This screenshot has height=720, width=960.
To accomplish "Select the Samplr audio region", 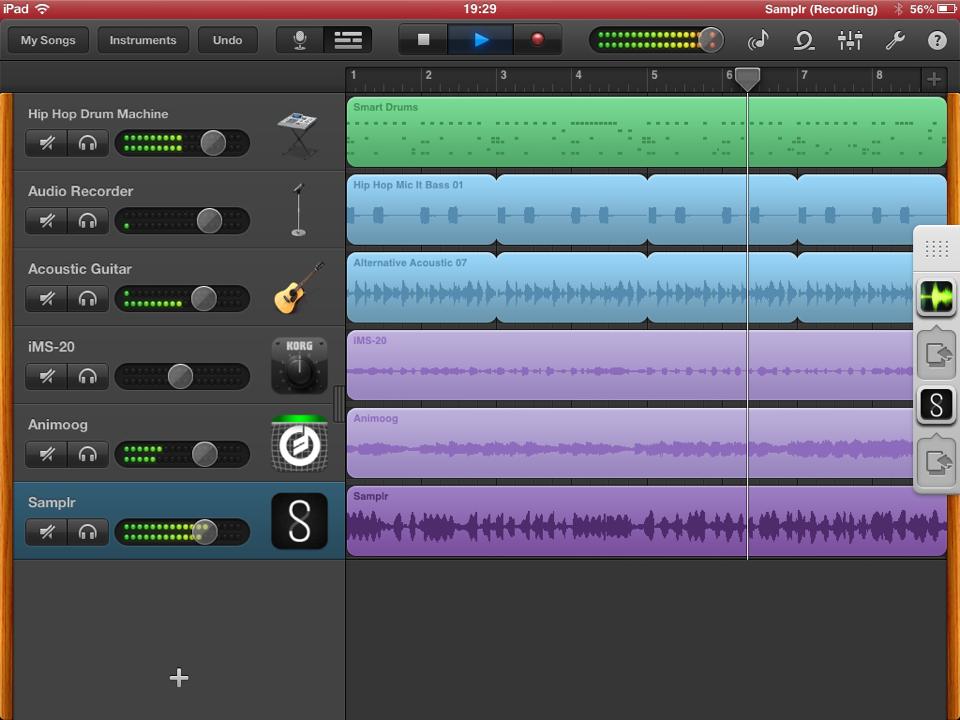I will (x=647, y=521).
